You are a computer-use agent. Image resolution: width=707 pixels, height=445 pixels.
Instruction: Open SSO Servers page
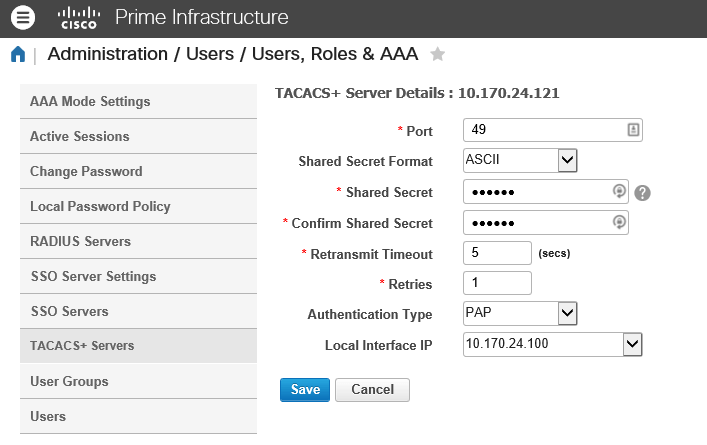(x=138, y=311)
